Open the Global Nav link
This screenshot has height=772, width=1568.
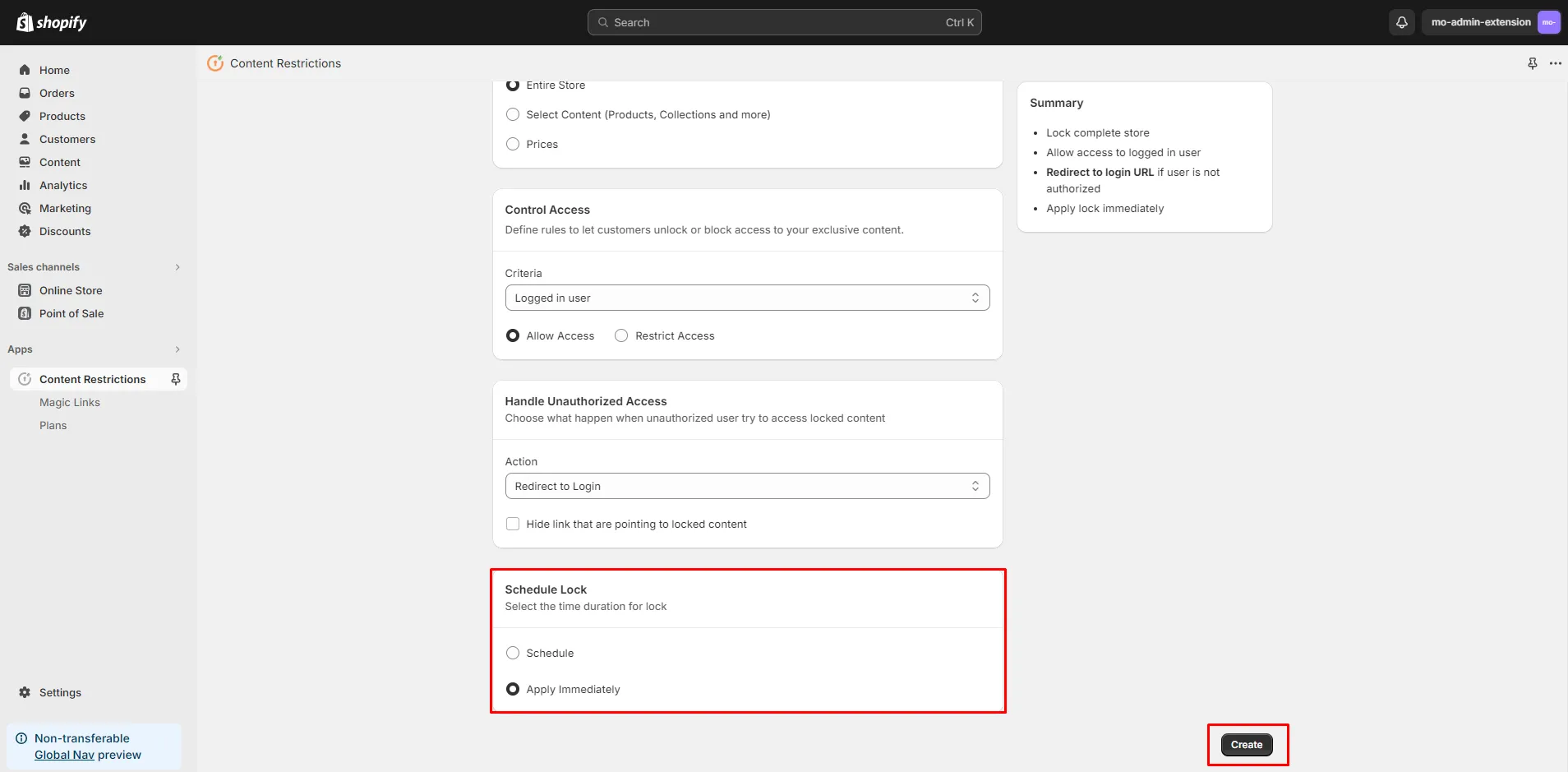pyautogui.click(x=64, y=755)
